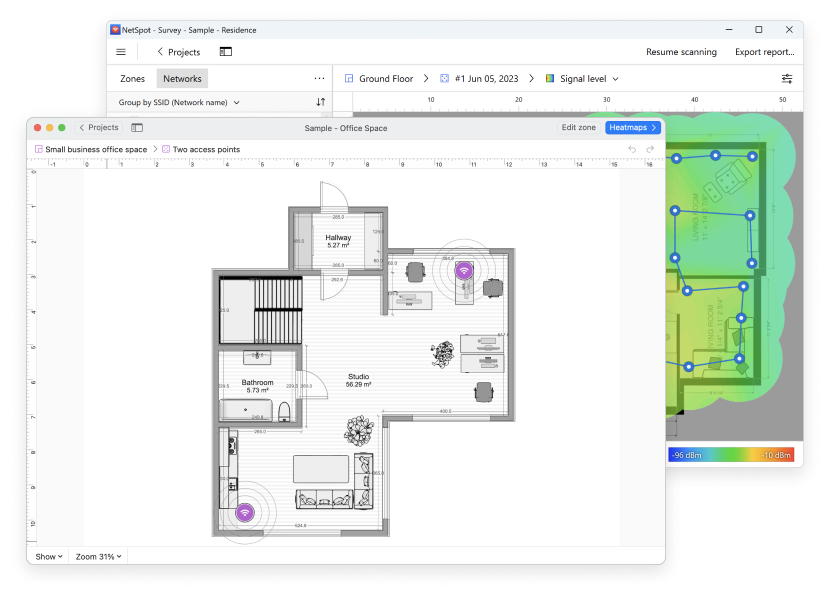Screen dimensions: 830x597
Task: Click the Resume scanning button
Action: coord(681,52)
